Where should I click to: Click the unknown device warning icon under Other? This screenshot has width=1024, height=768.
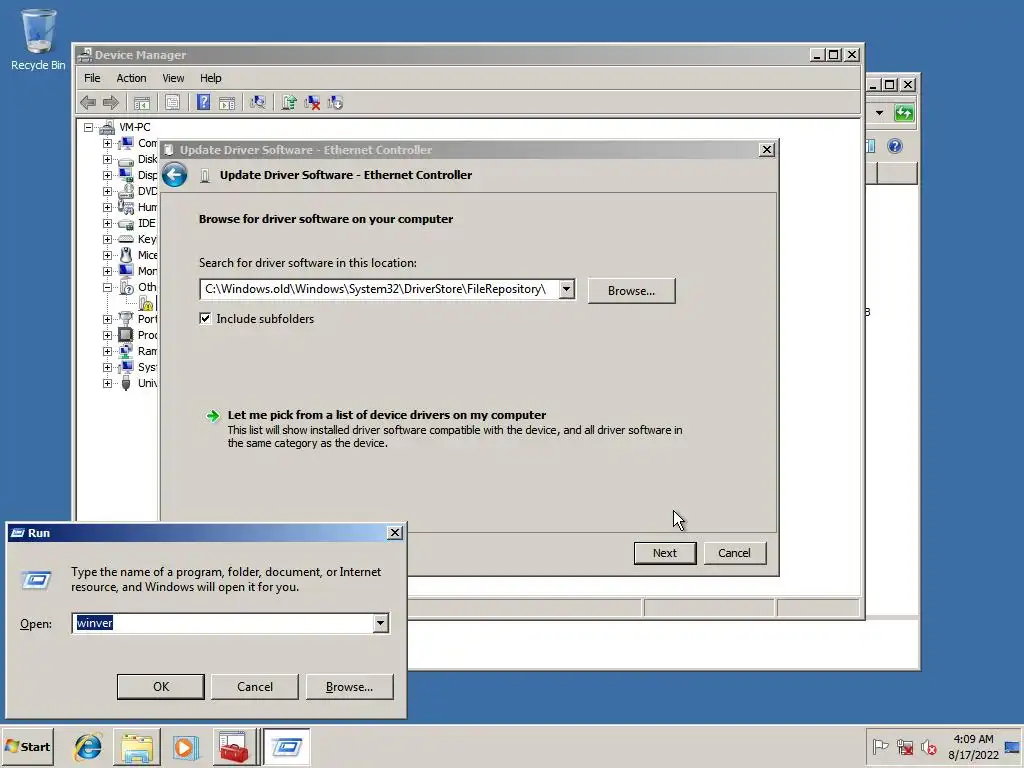[146, 304]
